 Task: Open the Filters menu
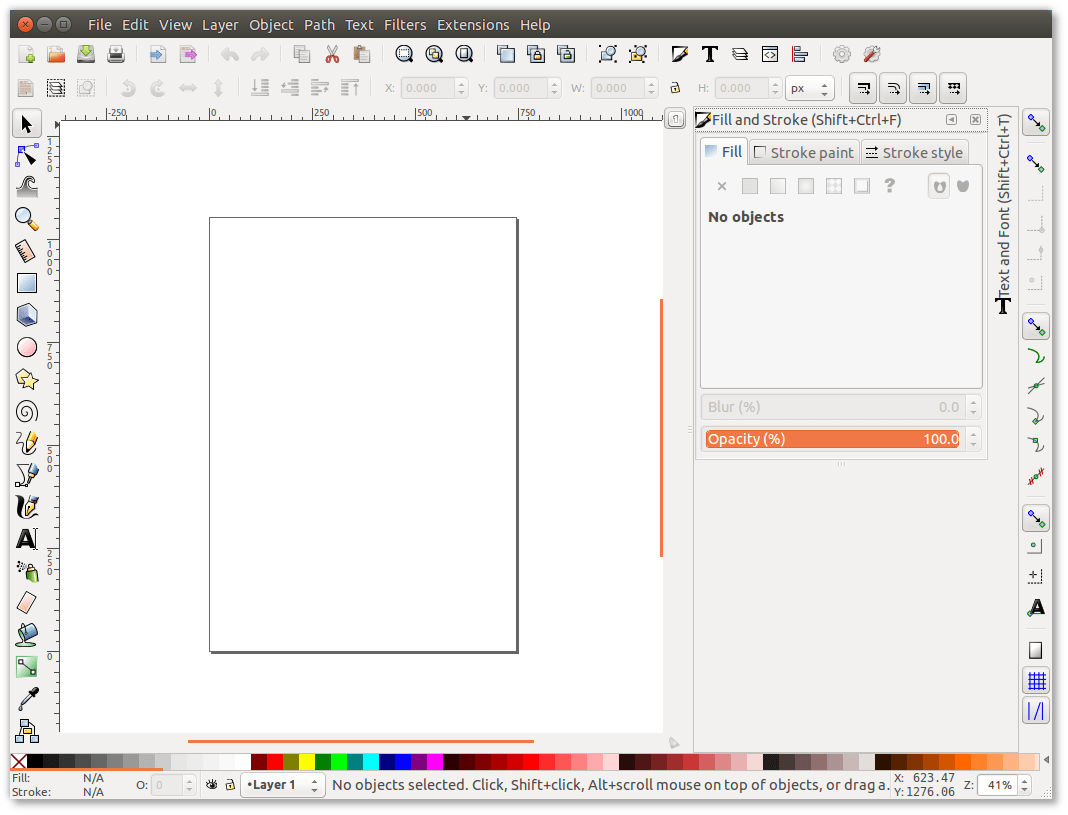(405, 24)
